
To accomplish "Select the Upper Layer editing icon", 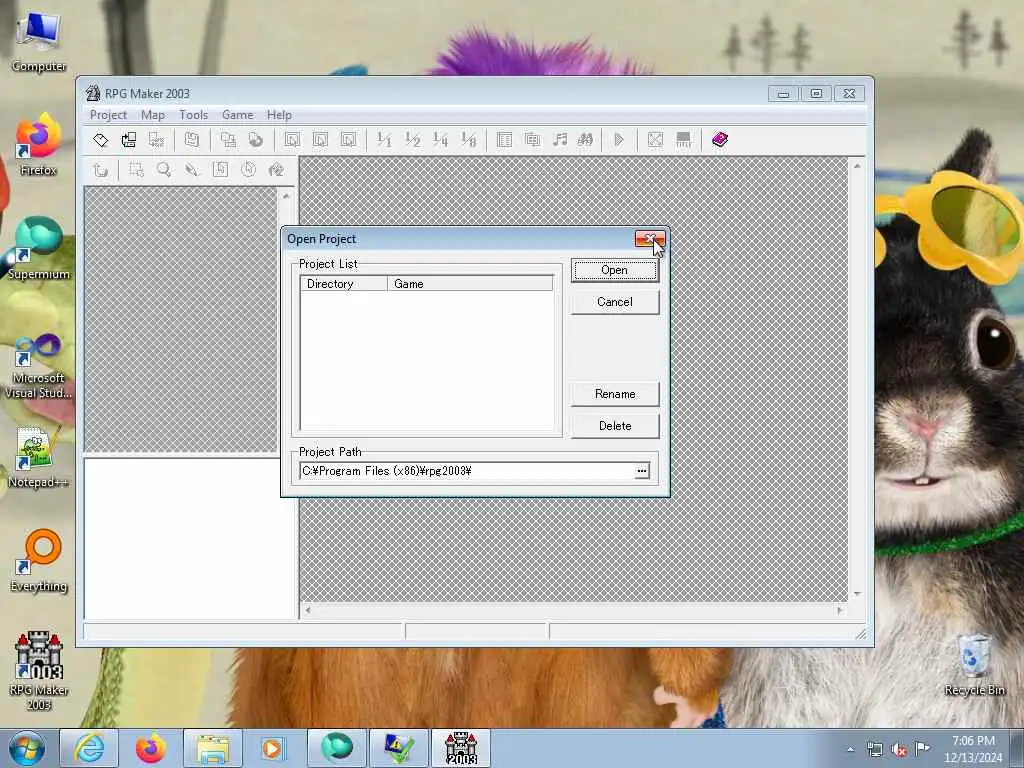I will coord(320,140).
